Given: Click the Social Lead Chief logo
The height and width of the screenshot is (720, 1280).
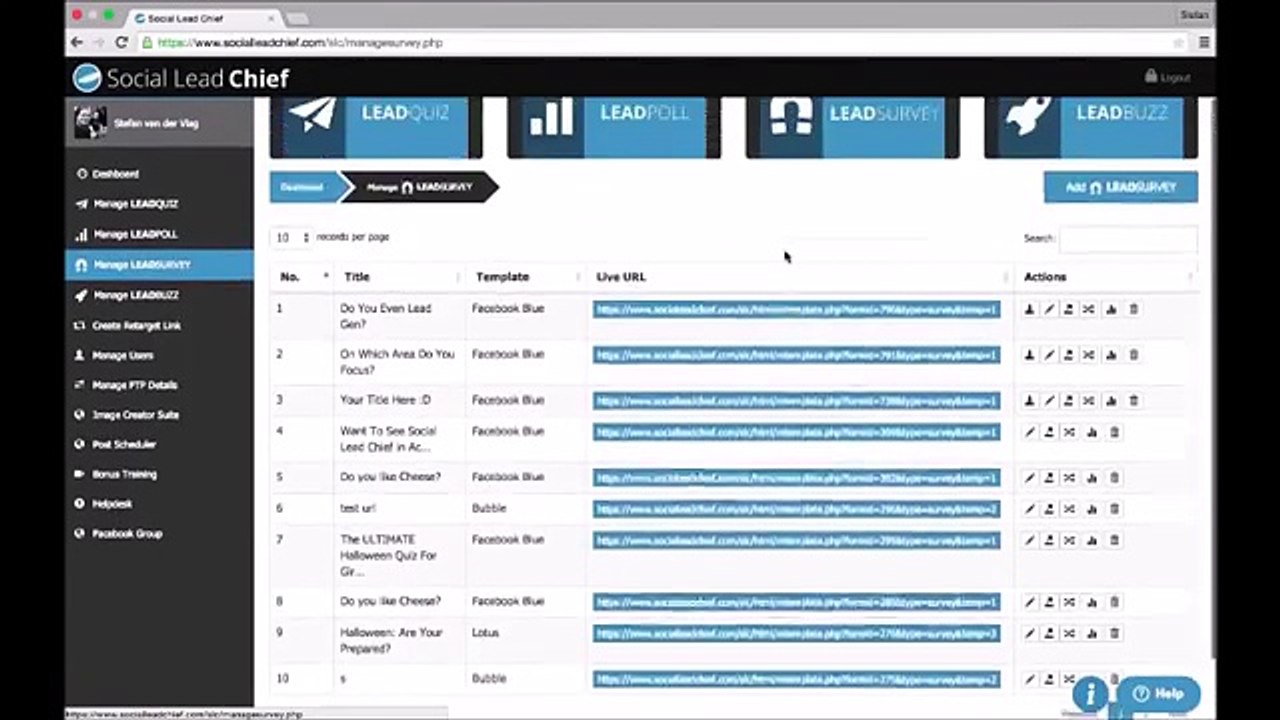Looking at the screenshot, I should pos(181,78).
